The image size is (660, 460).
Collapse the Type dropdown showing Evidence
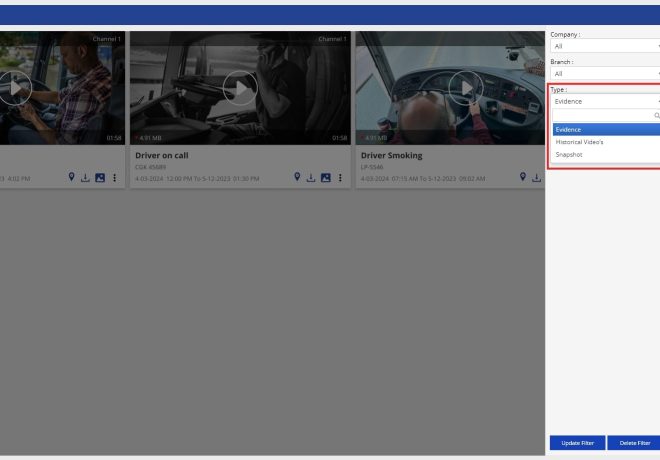click(x=604, y=101)
